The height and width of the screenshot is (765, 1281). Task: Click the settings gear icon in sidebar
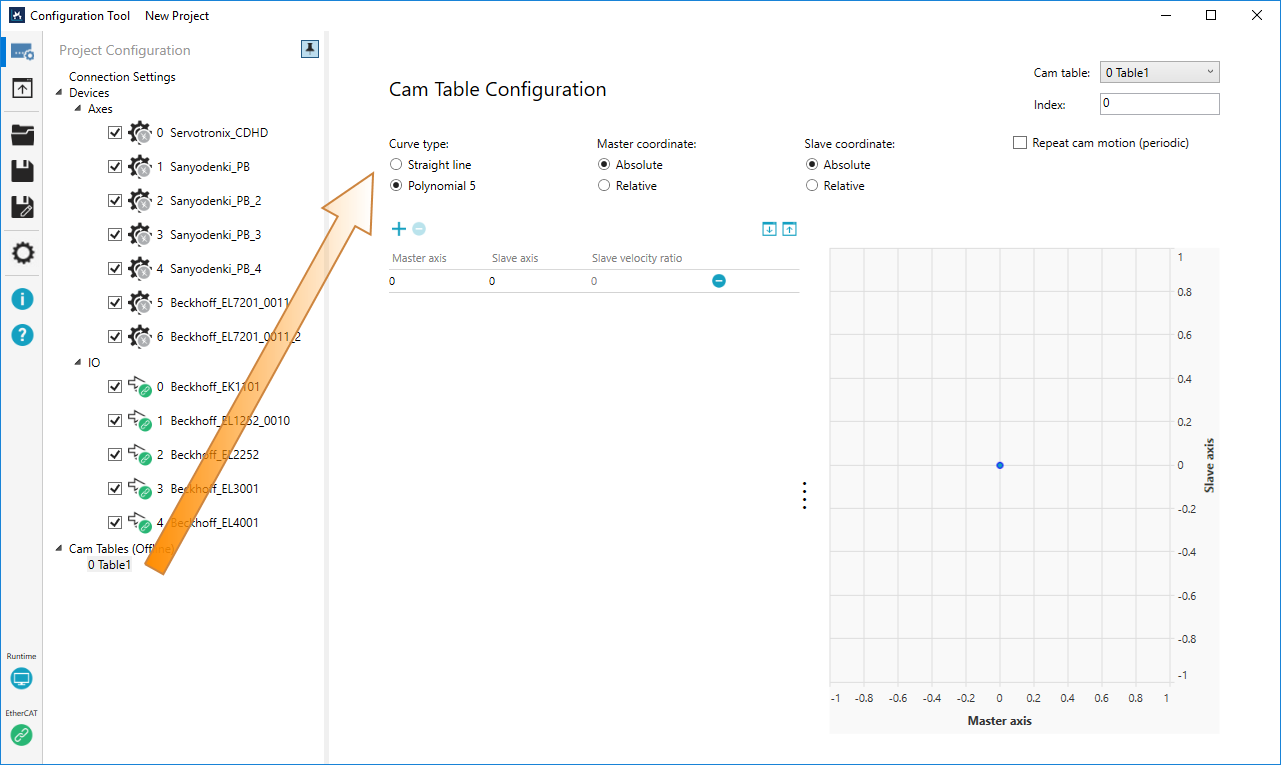22,253
